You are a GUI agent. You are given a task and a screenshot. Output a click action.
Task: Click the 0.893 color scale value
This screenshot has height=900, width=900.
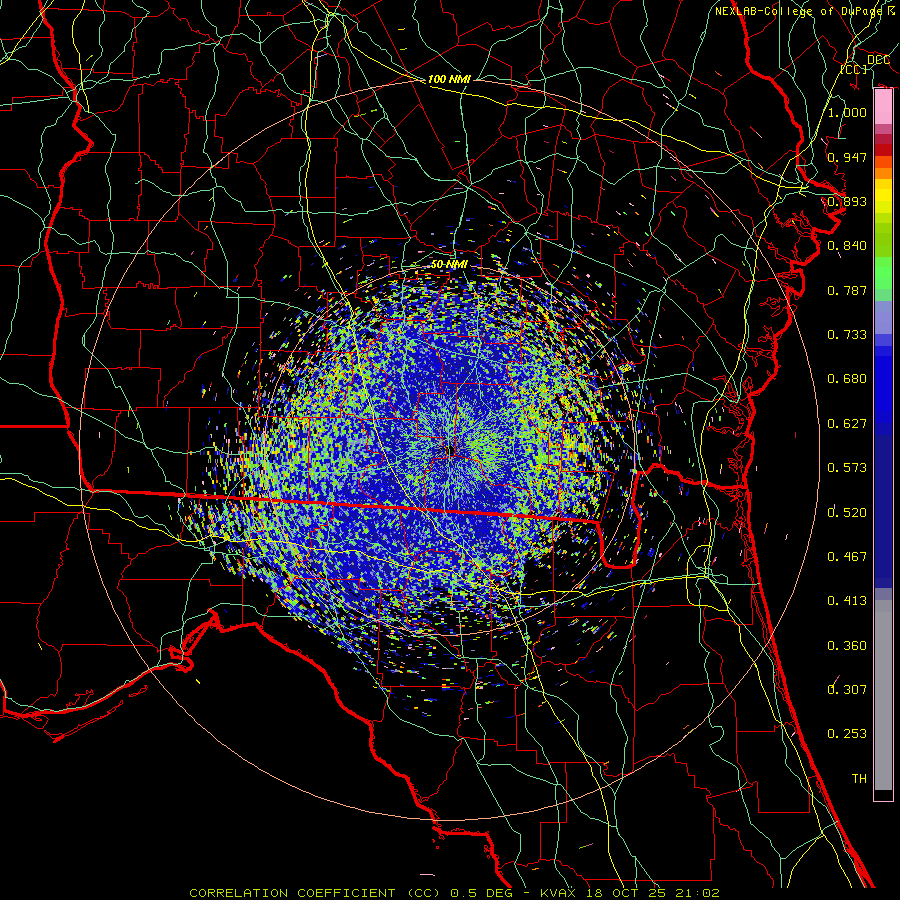click(847, 201)
